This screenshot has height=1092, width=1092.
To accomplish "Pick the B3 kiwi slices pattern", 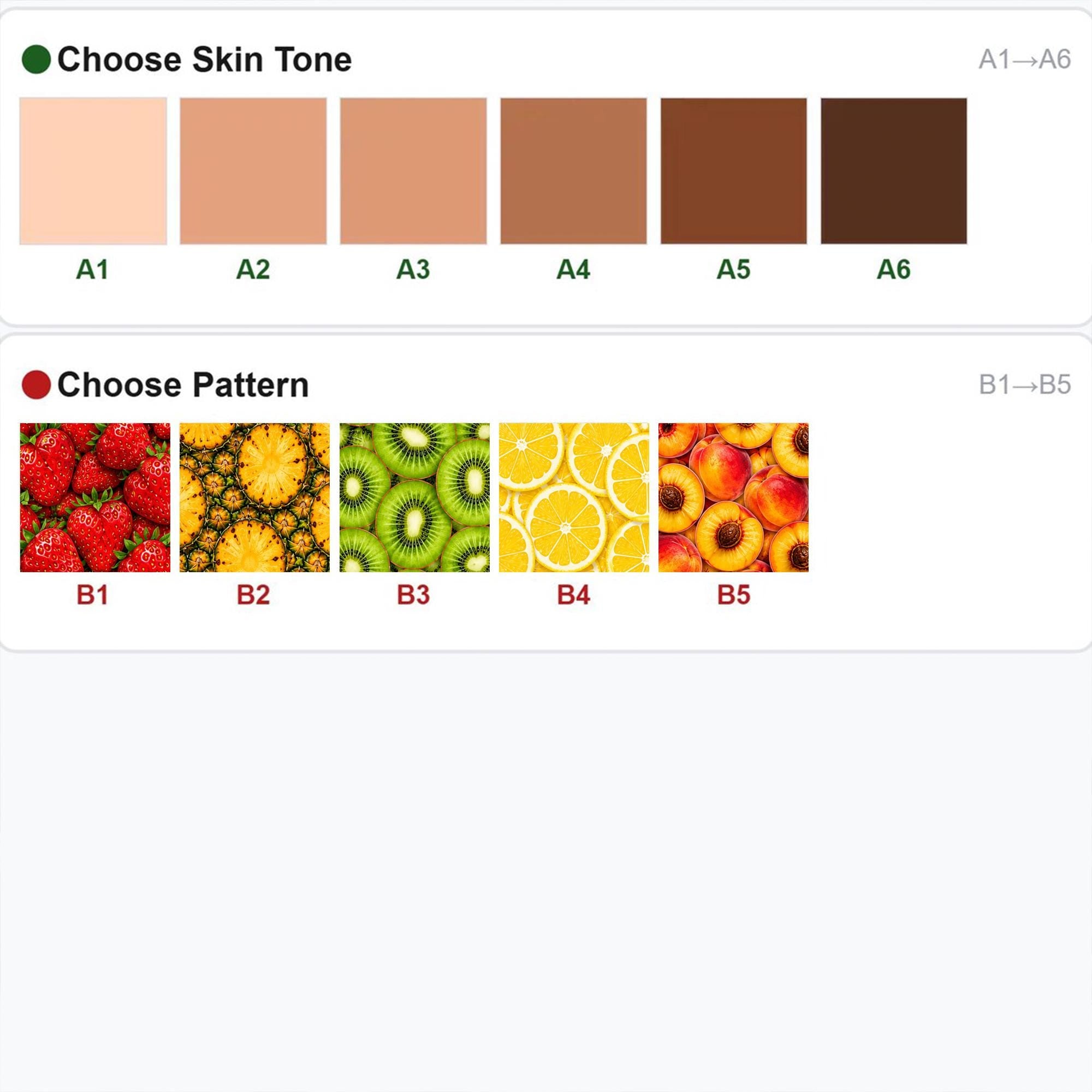I will (x=414, y=497).
